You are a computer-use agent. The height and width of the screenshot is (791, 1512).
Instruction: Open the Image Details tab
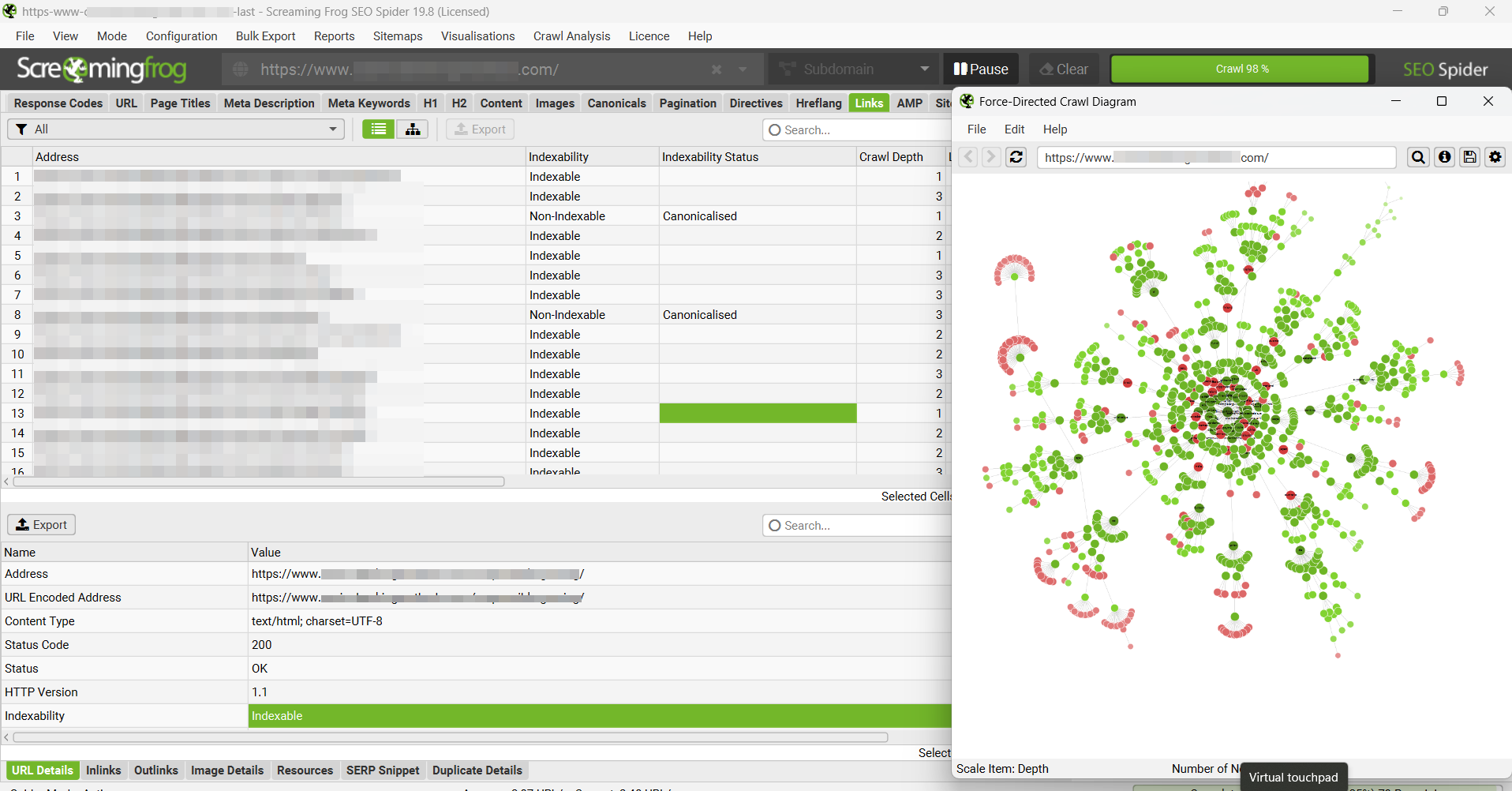[227, 770]
